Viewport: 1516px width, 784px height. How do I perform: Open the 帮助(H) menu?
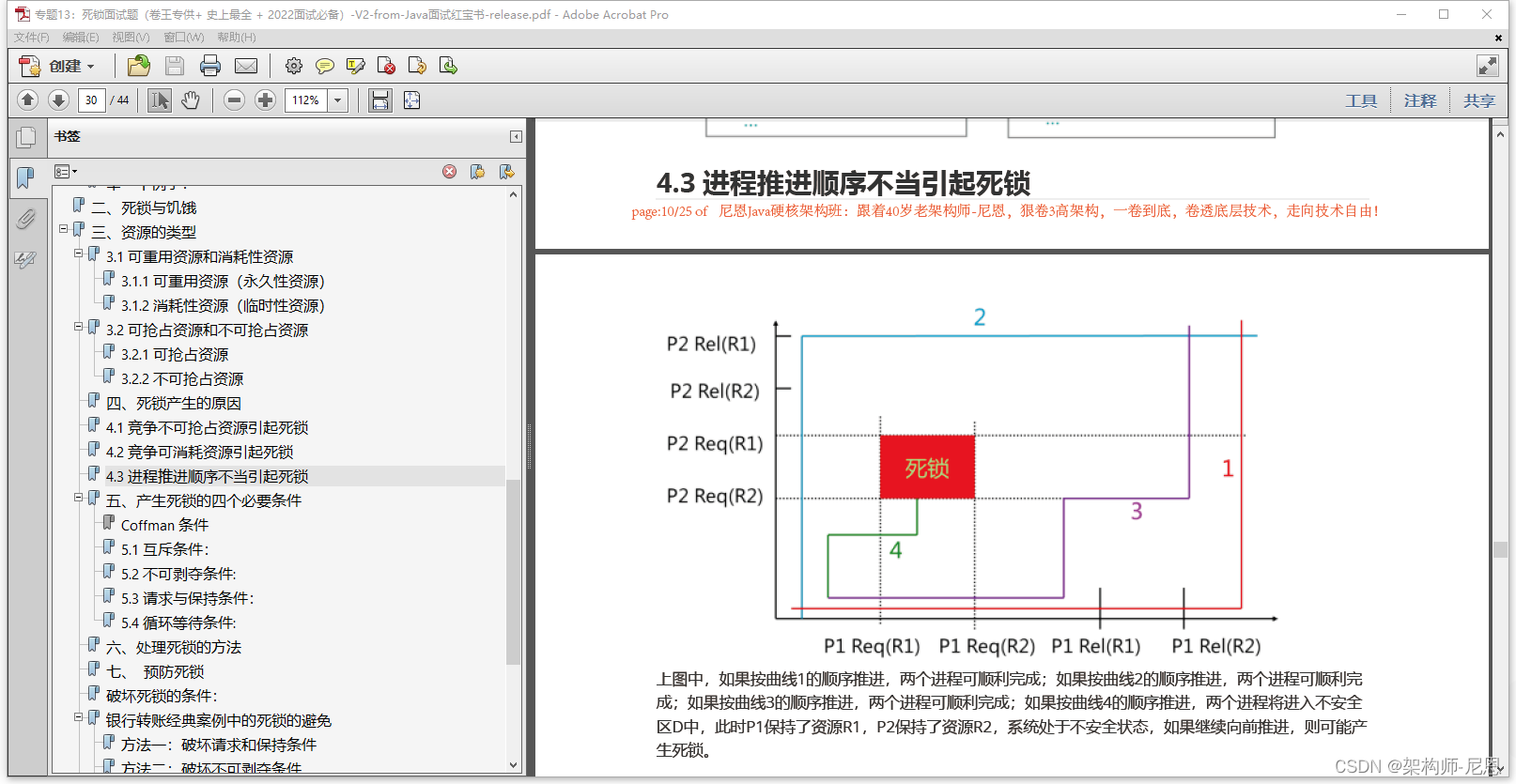pyautogui.click(x=237, y=38)
